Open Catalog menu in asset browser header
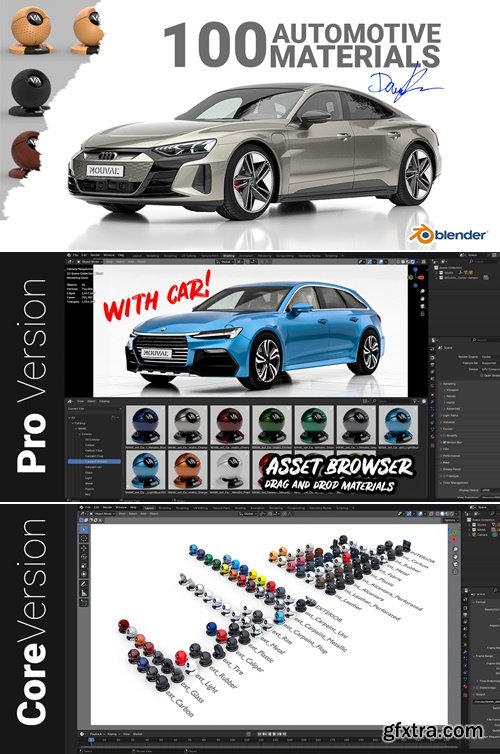Screen dimensions: 500x754 click(104, 401)
